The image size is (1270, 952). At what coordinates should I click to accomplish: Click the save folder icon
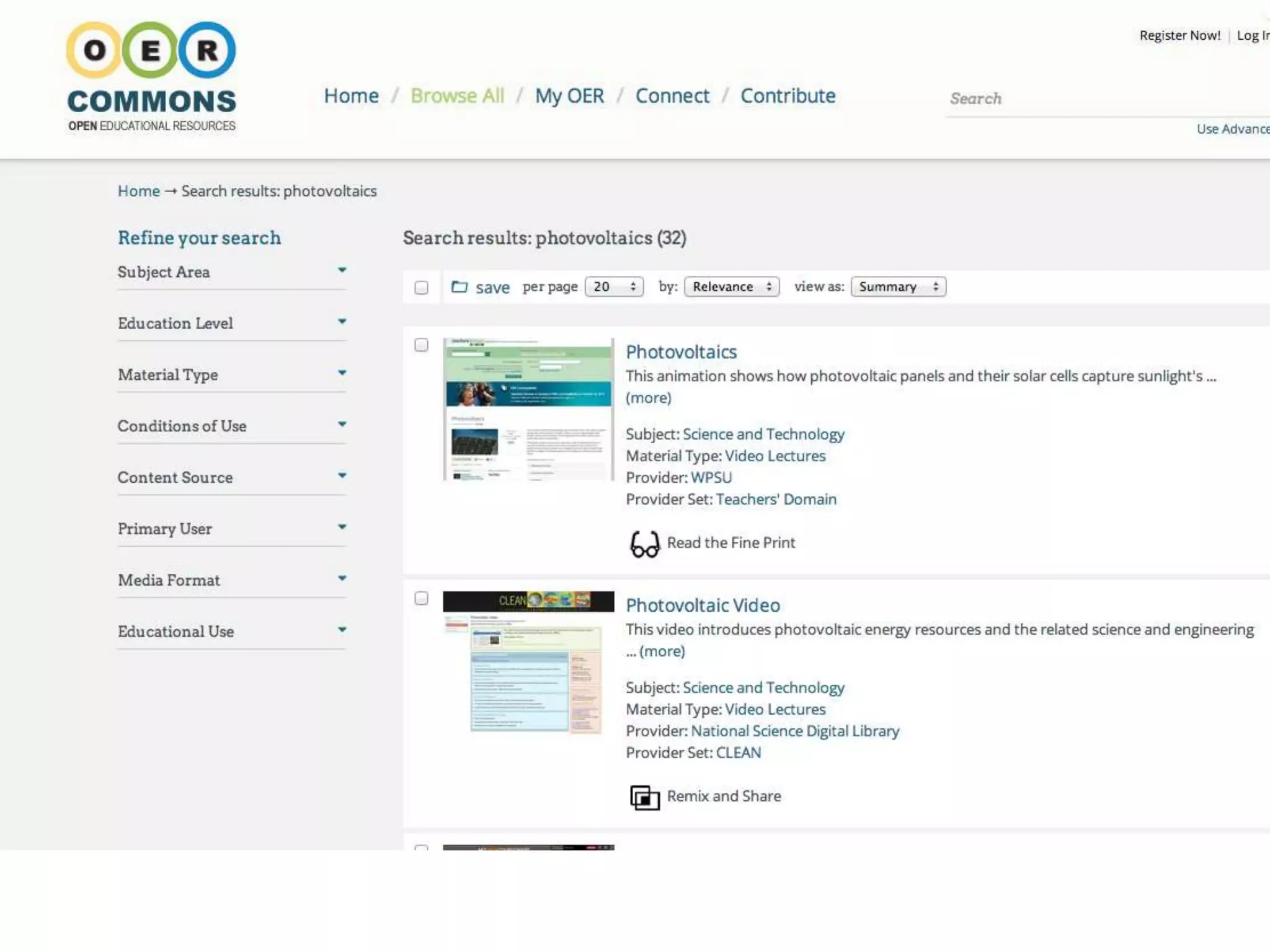(x=459, y=287)
